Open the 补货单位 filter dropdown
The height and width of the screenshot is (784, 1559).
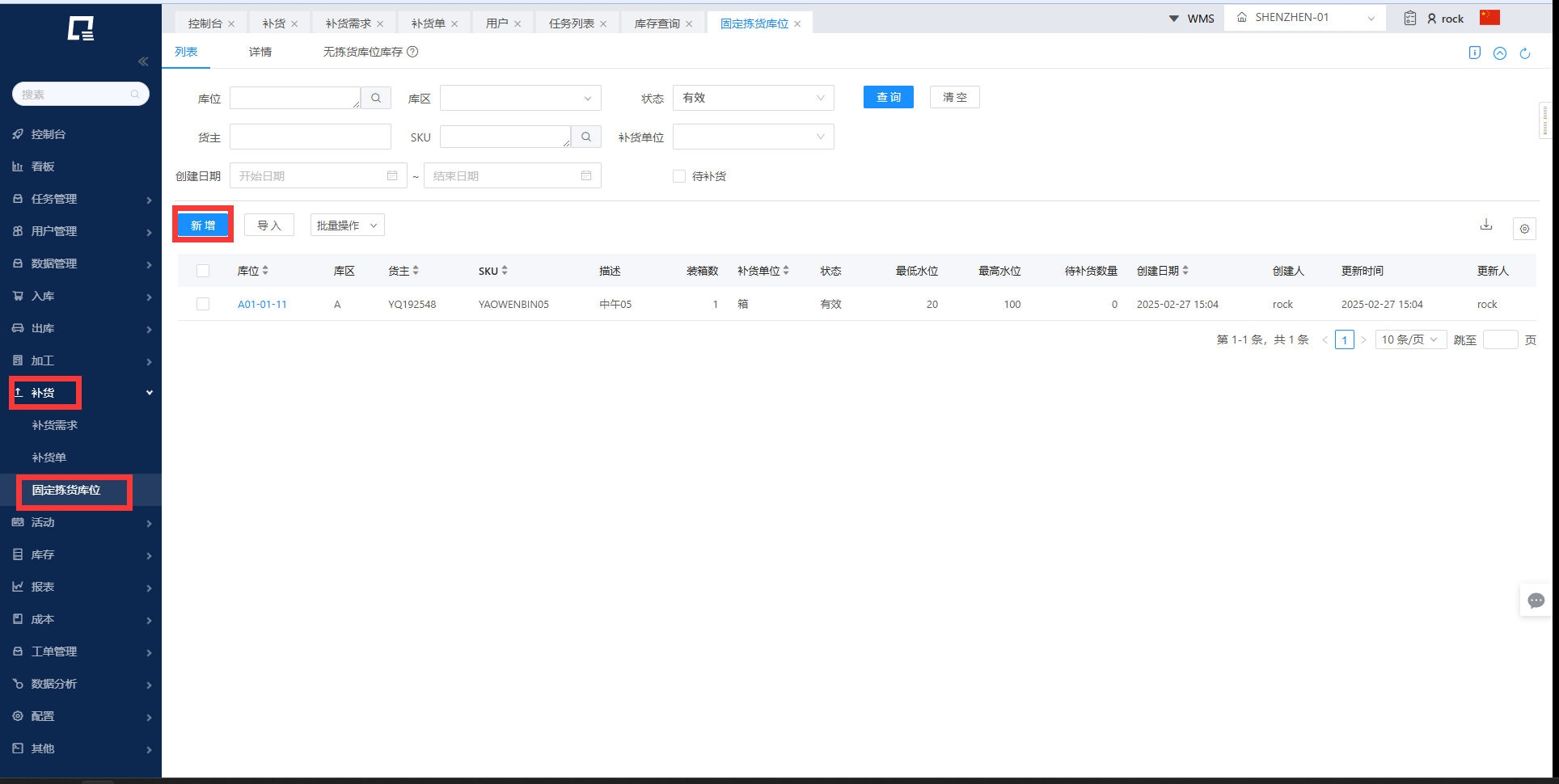[x=754, y=137]
